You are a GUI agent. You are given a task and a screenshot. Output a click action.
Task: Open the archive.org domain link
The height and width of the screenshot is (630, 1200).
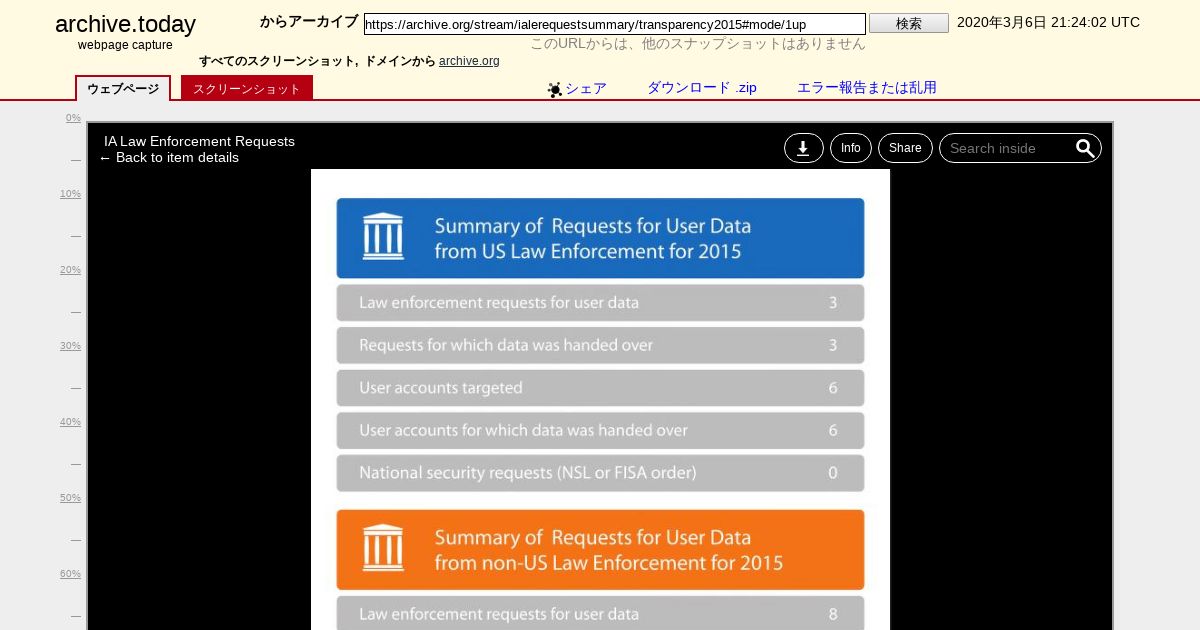point(469,61)
